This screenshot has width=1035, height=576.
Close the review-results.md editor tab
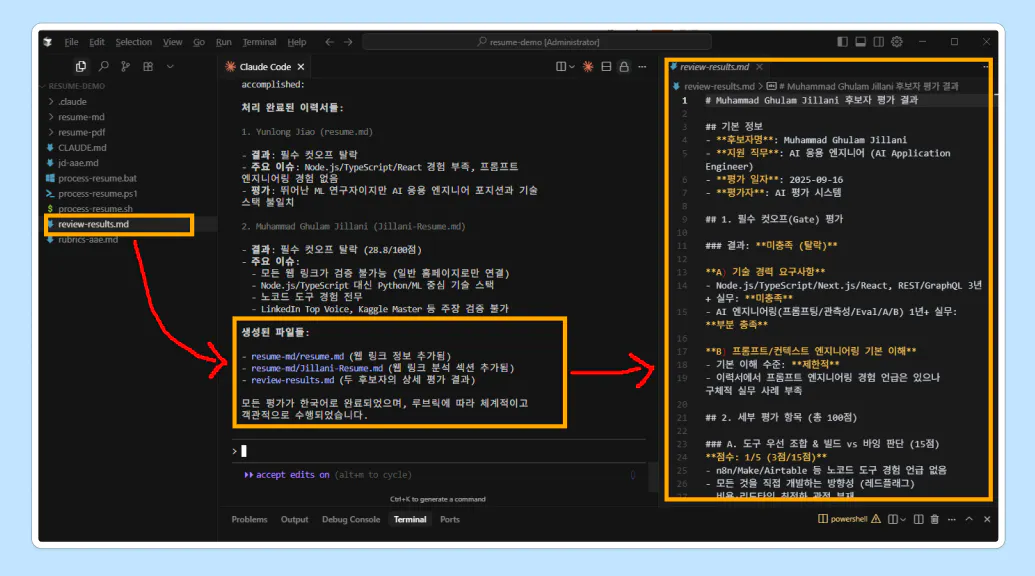point(759,67)
